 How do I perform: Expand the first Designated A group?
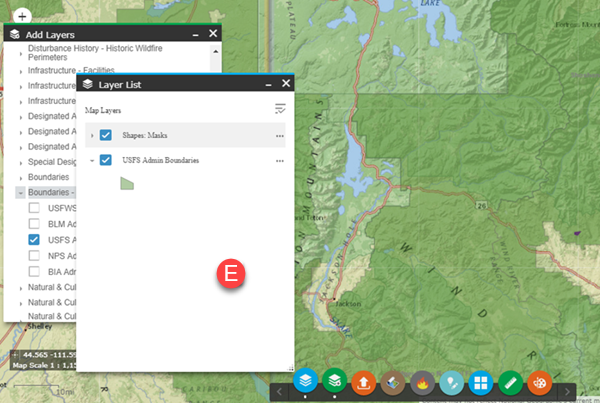pos(21,117)
